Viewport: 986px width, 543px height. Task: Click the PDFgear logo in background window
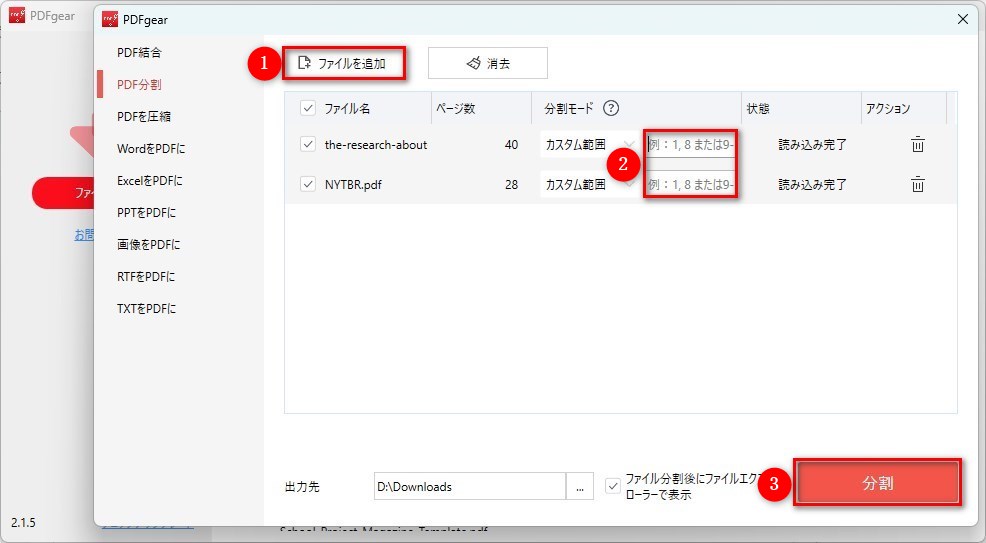(x=17, y=15)
